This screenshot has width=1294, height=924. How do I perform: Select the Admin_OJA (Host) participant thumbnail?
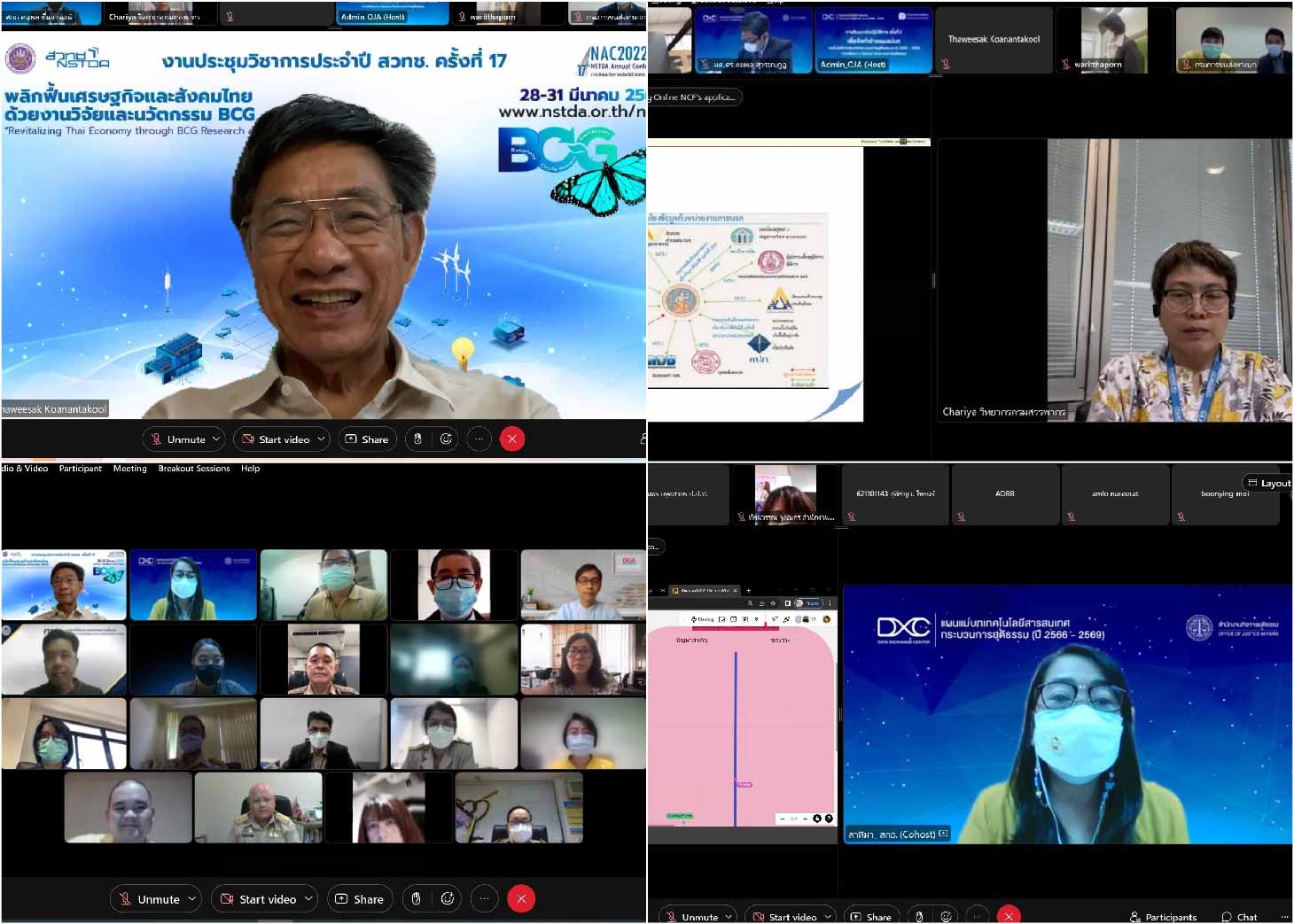pos(873,41)
